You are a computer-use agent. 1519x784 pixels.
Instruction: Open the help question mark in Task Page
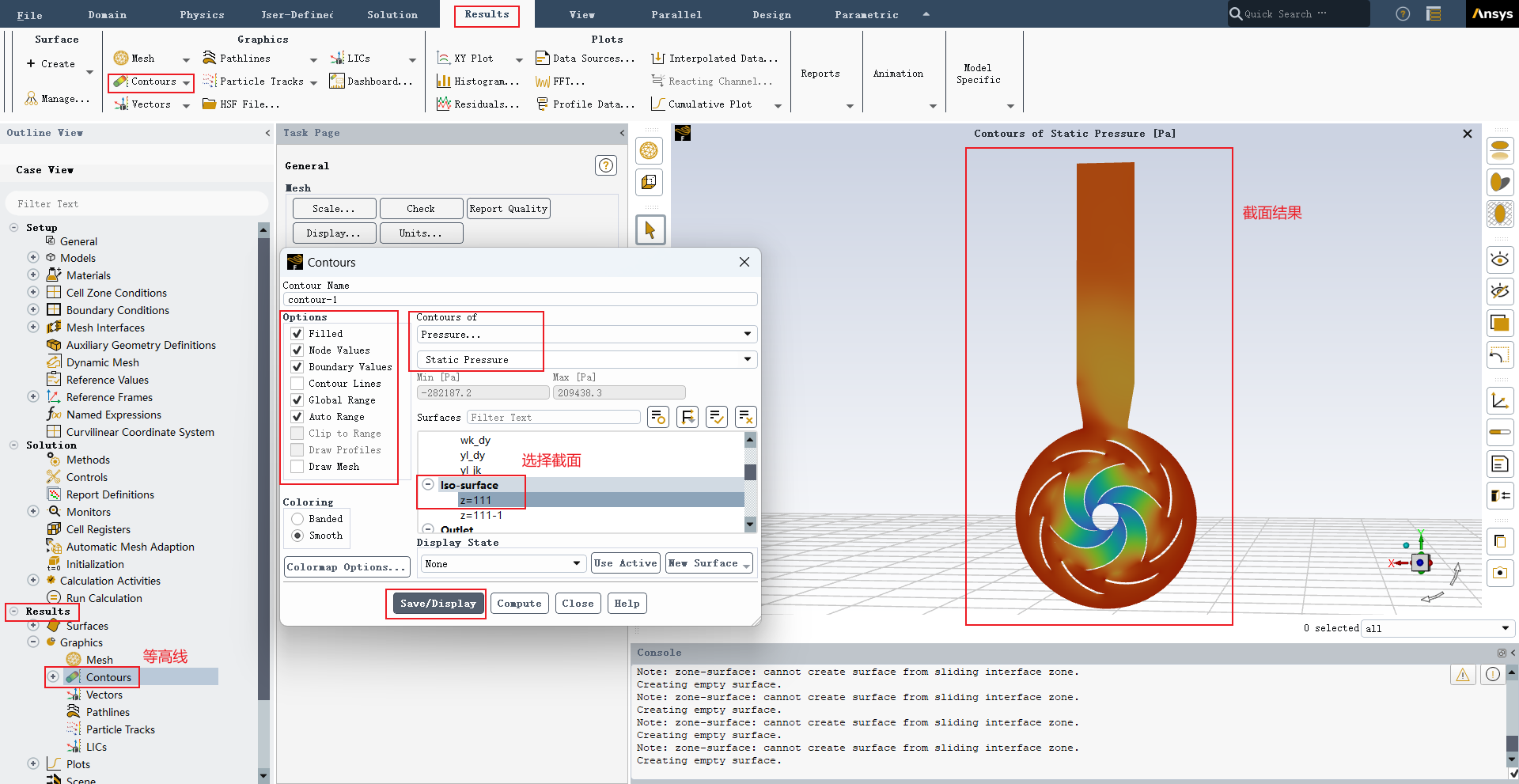tap(606, 165)
